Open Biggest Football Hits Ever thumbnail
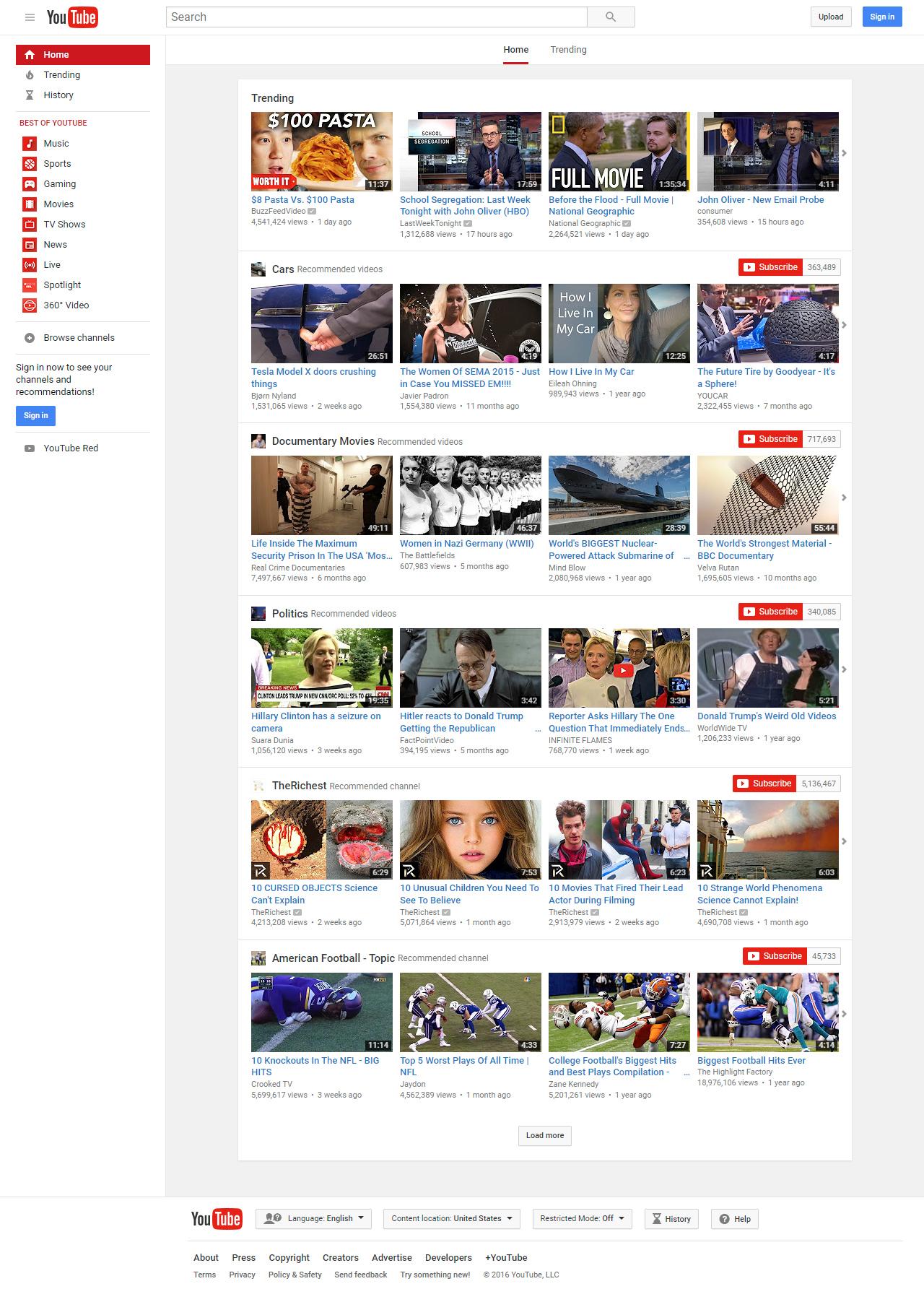This screenshot has height=1302, width=924. pyautogui.click(x=768, y=1012)
